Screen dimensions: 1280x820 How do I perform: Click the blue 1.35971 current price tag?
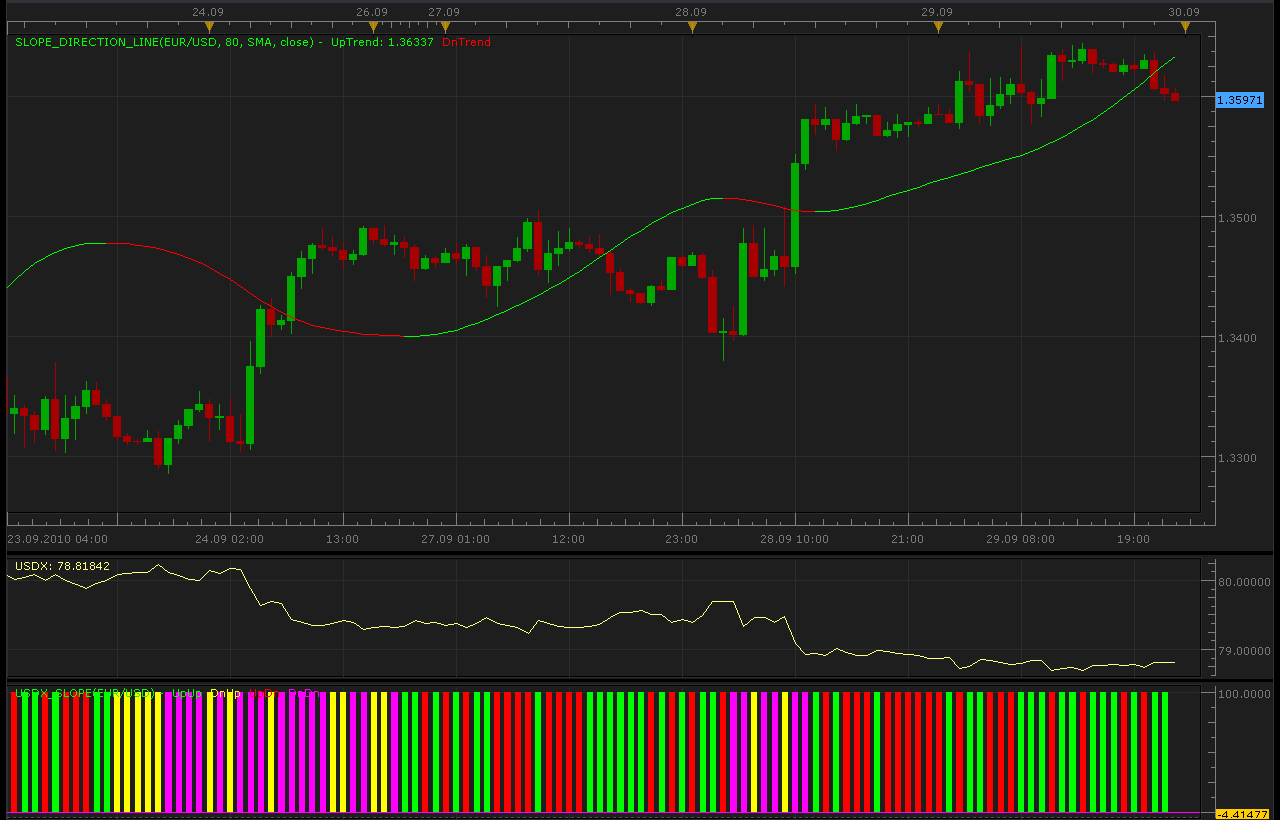pos(1240,100)
